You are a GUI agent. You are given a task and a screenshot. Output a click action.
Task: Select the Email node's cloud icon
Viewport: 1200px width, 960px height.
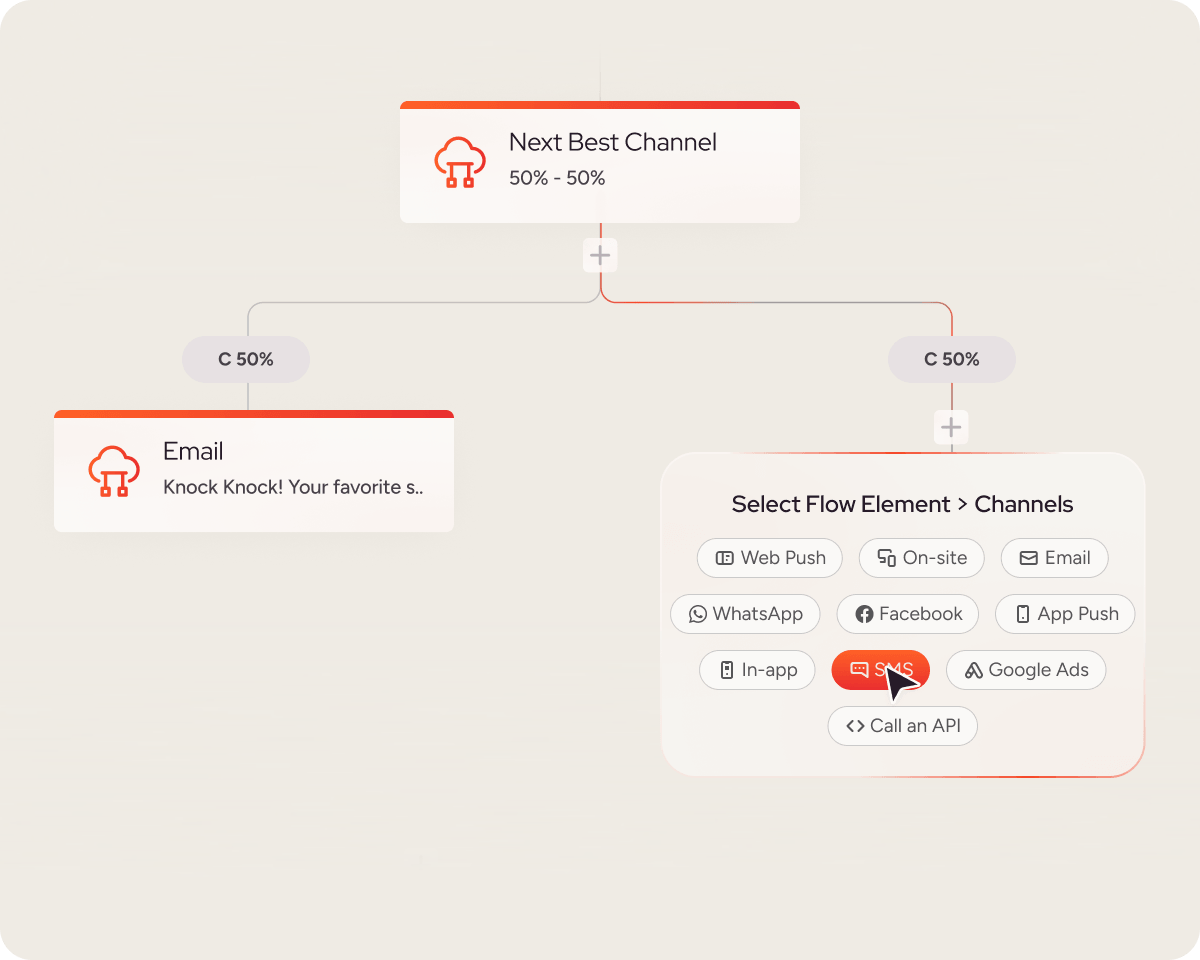click(x=114, y=471)
